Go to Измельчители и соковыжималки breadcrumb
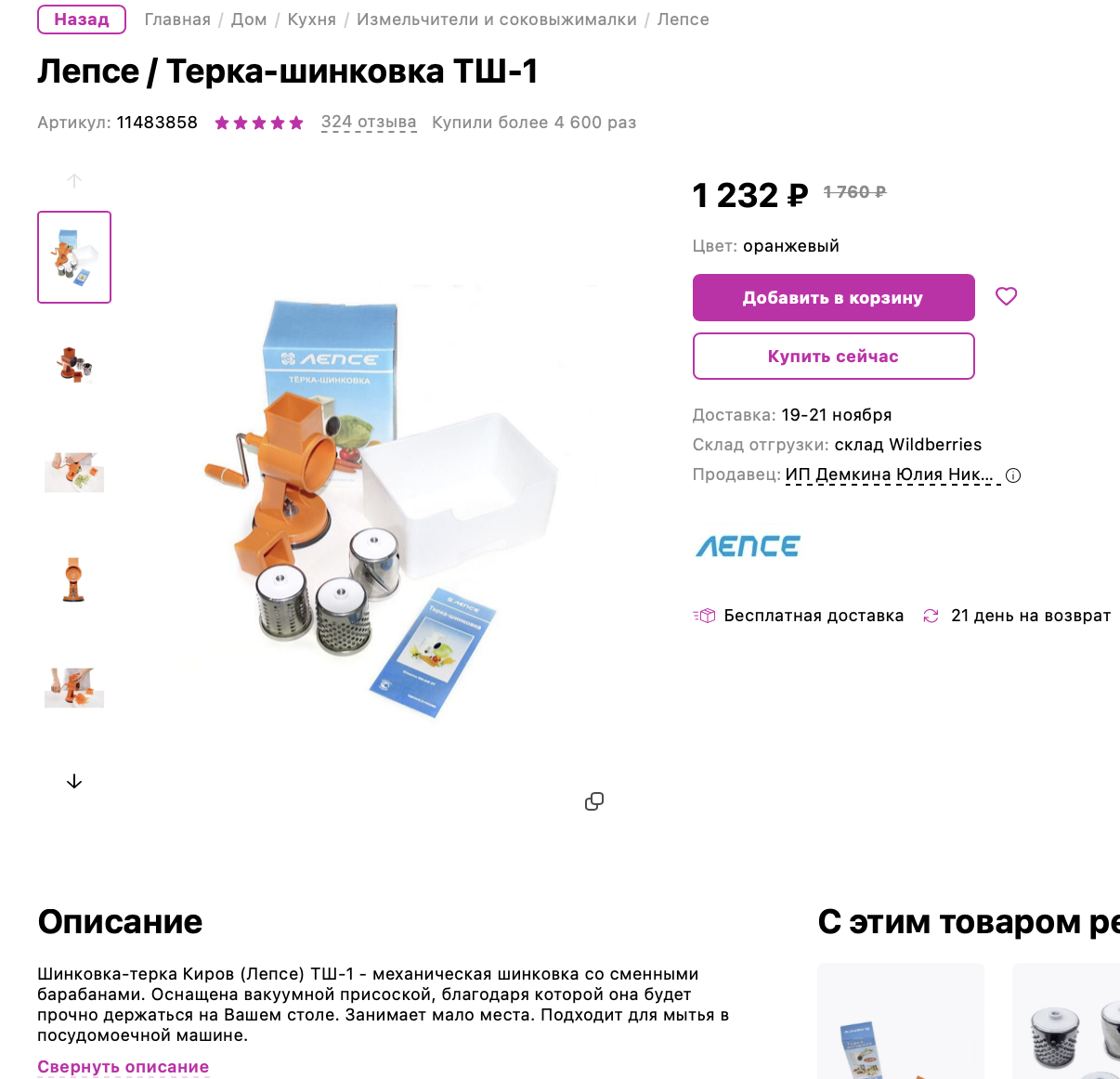Image resolution: width=1120 pixels, height=1079 pixels. tap(497, 19)
